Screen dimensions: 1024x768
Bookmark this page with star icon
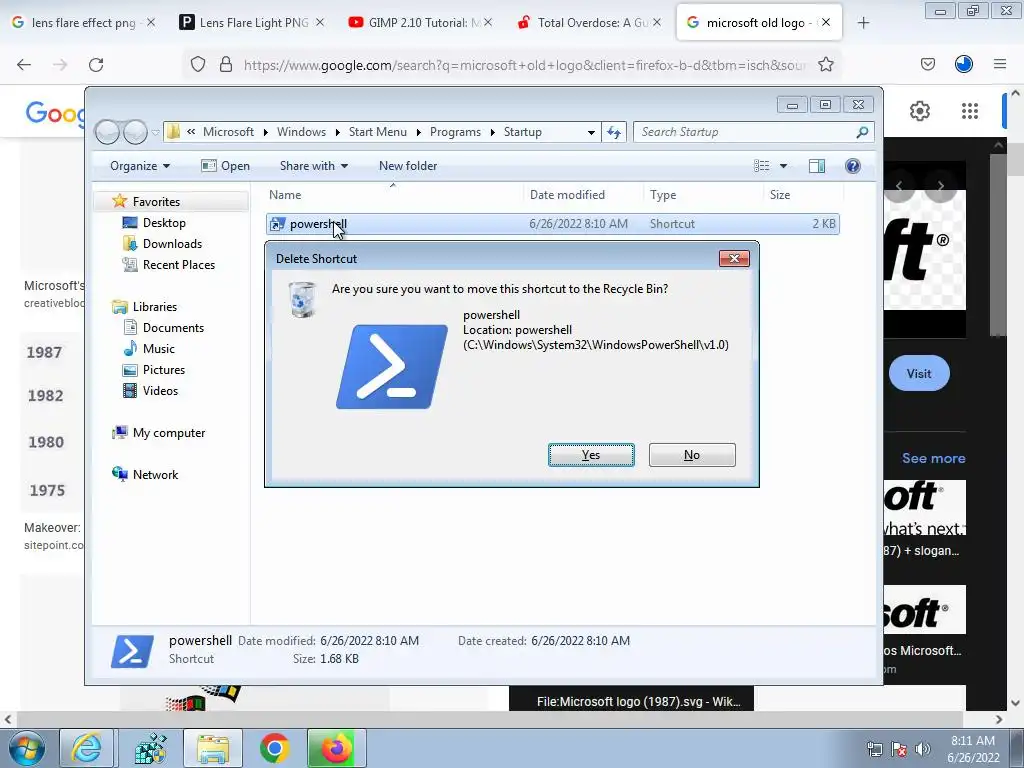click(825, 65)
